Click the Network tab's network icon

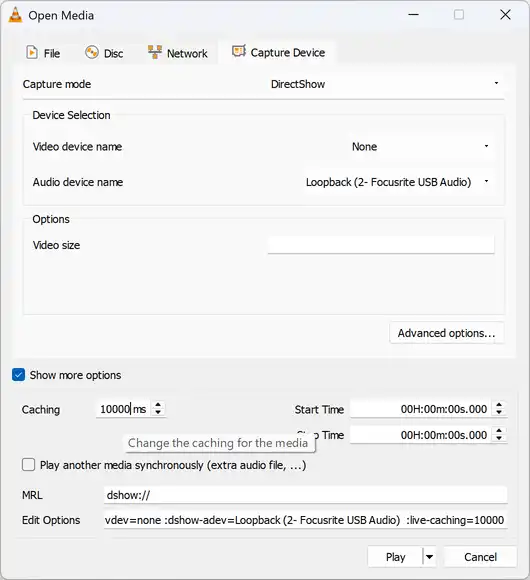pyautogui.click(x=155, y=52)
